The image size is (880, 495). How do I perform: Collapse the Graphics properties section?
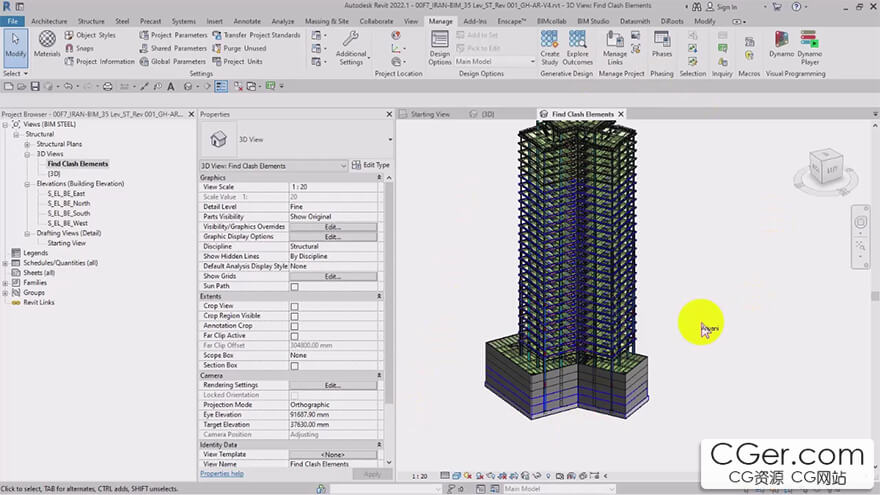(379, 177)
